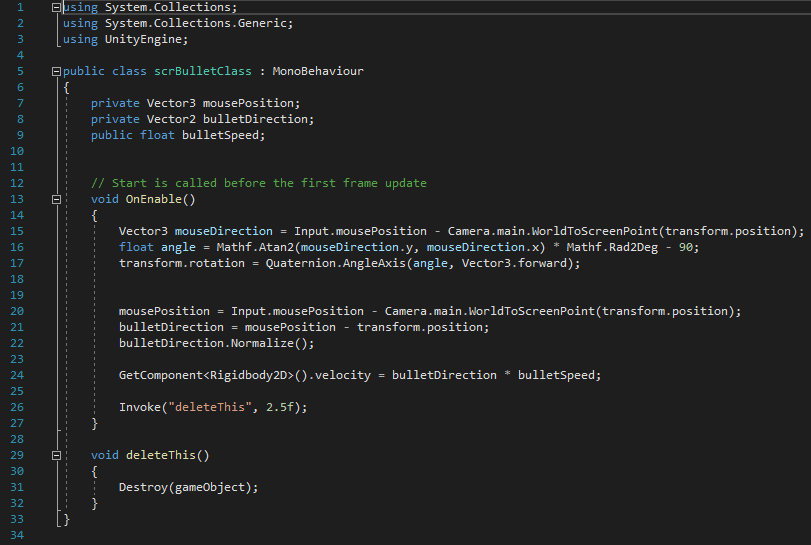Click line number 16 in the gutter
811x545 pixels.
click(19, 247)
